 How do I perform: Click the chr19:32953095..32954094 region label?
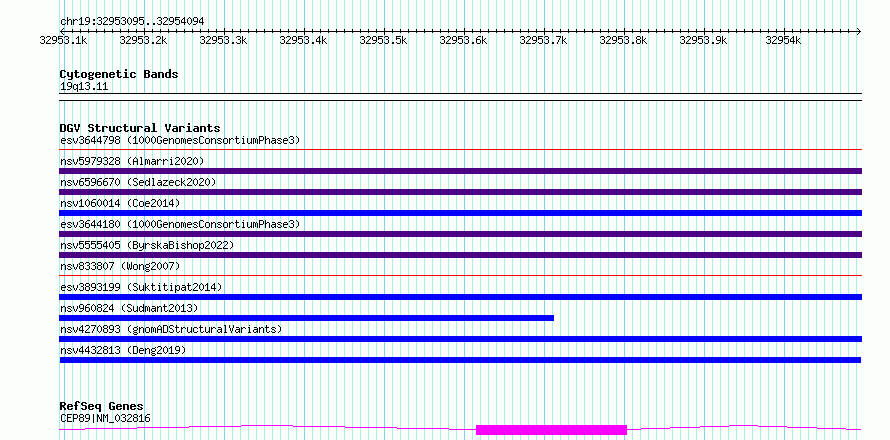coord(132,22)
